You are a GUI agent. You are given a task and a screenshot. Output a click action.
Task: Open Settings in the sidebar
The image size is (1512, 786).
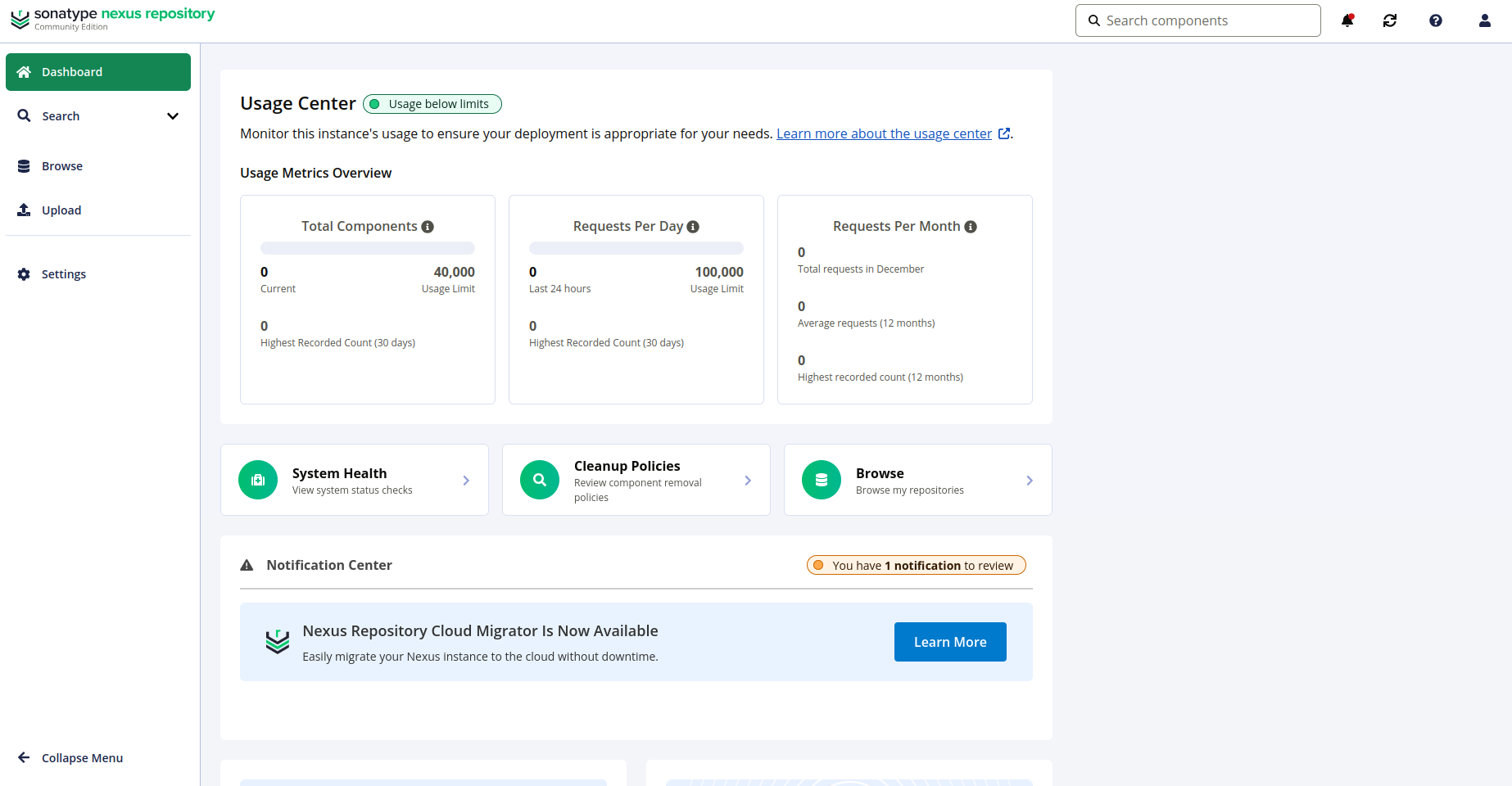63,274
